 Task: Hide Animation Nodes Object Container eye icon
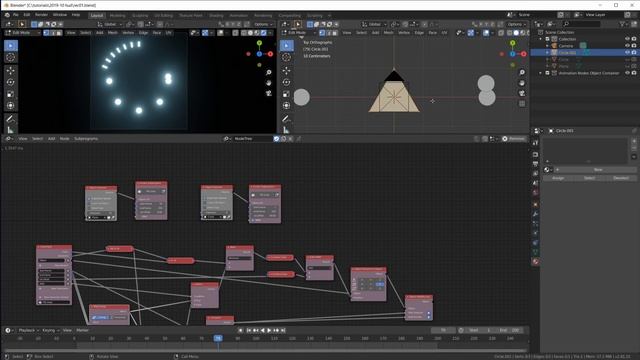[x=627, y=73]
